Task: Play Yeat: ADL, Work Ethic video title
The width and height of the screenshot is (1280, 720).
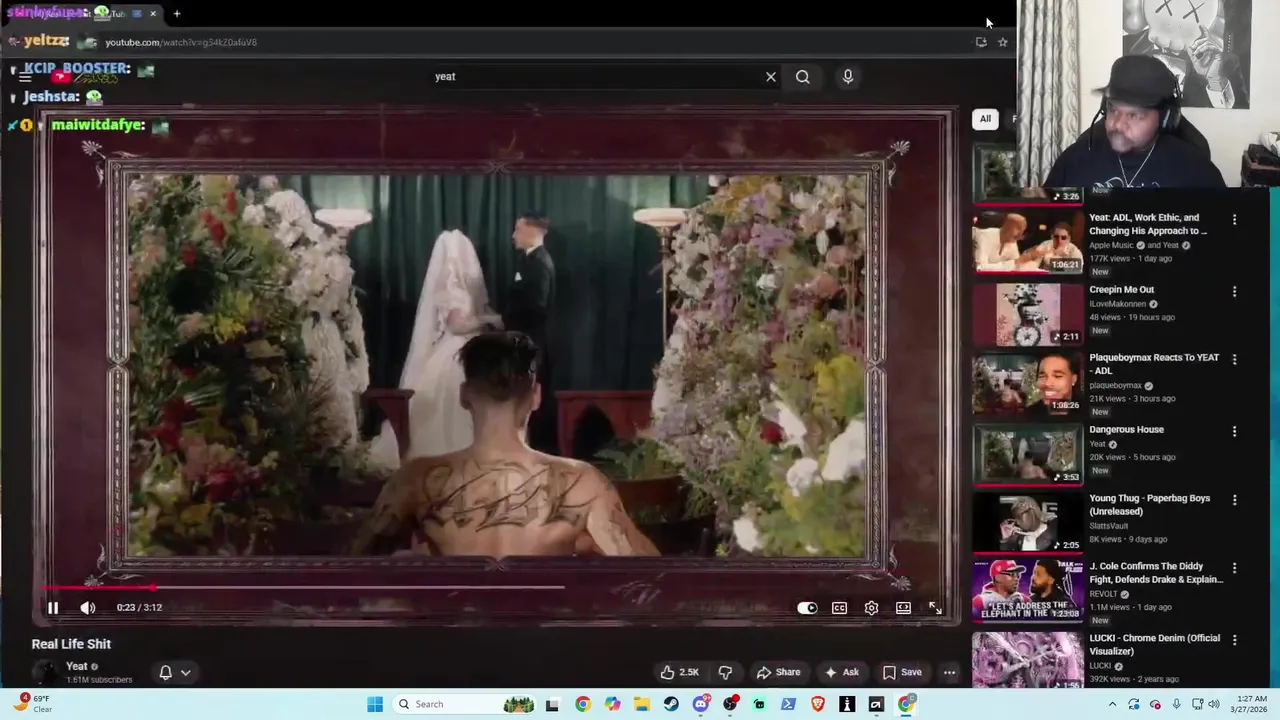Action: tap(1148, 224)
